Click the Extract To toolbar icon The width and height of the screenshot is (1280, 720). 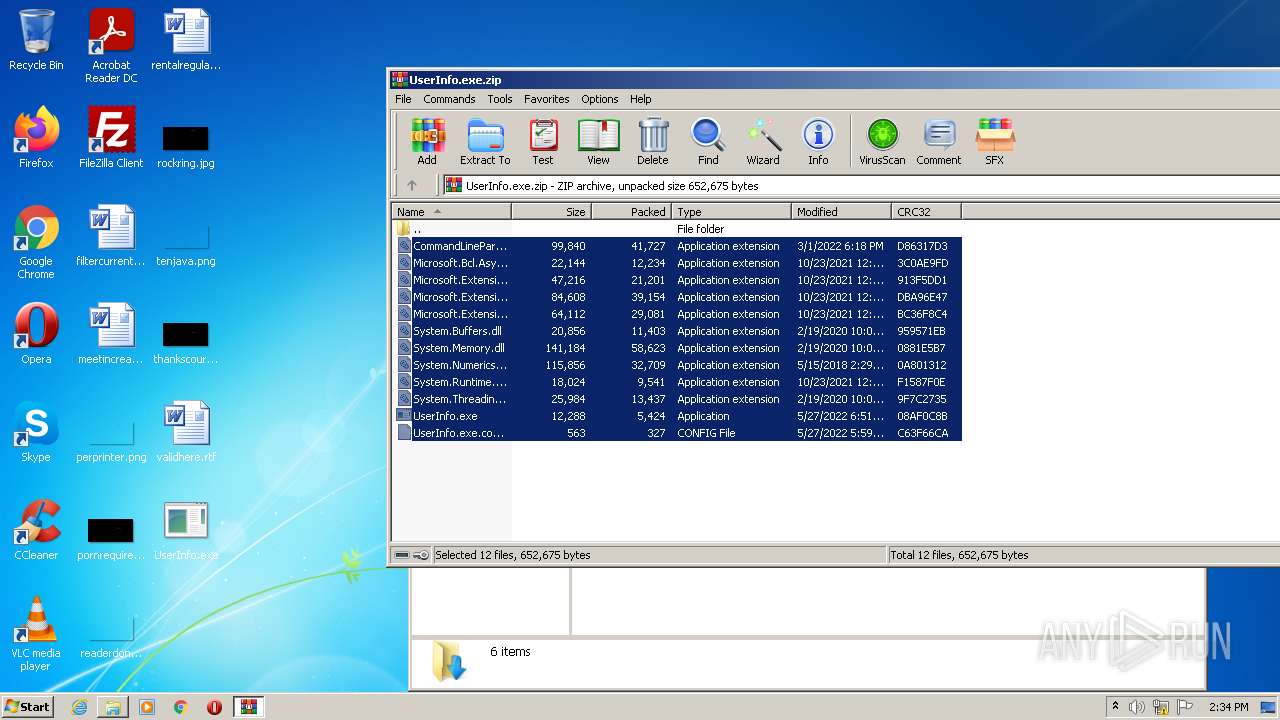[x=485, y=141]
